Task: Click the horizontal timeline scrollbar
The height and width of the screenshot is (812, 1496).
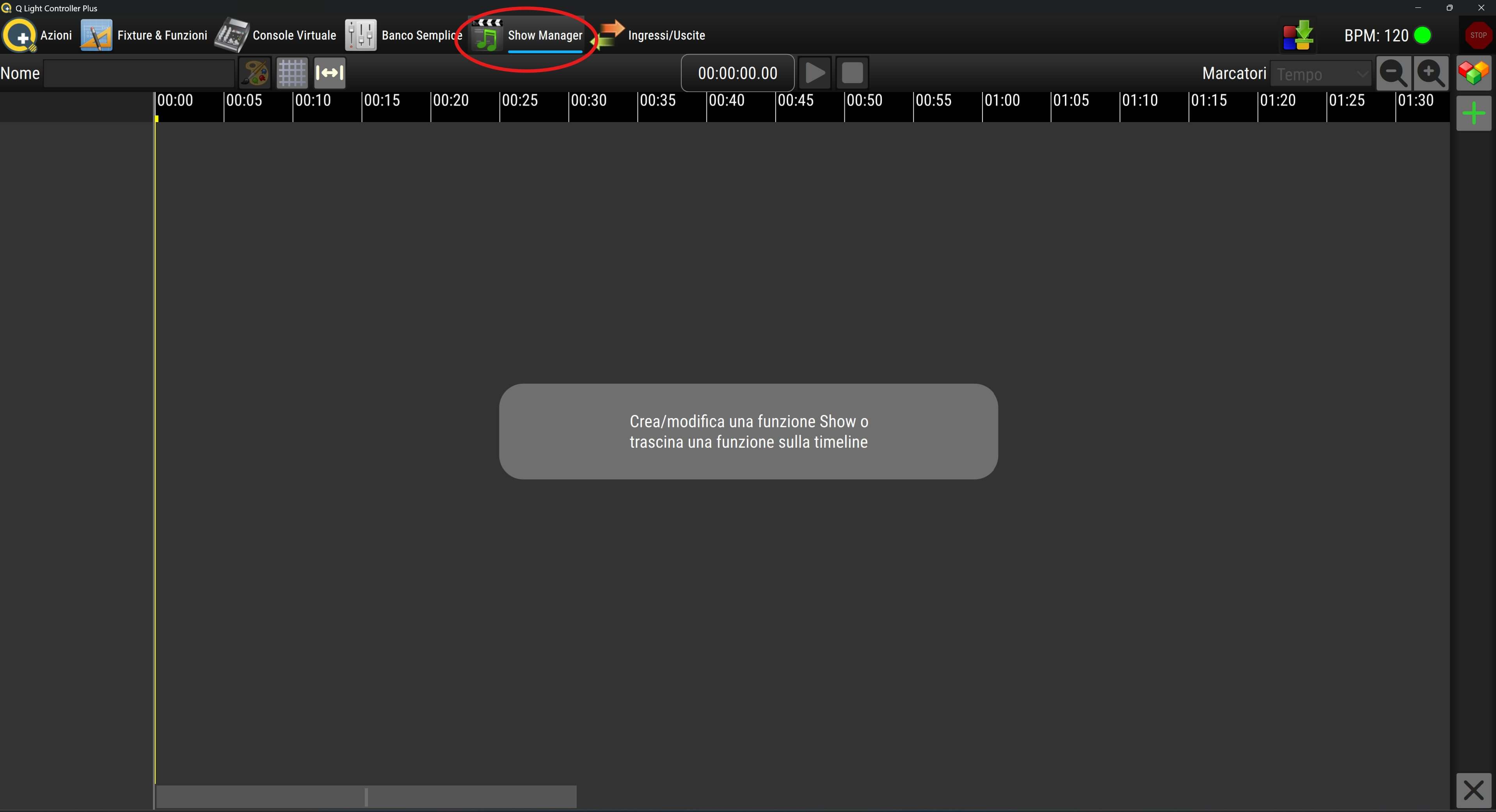Action: pos(366,796)
